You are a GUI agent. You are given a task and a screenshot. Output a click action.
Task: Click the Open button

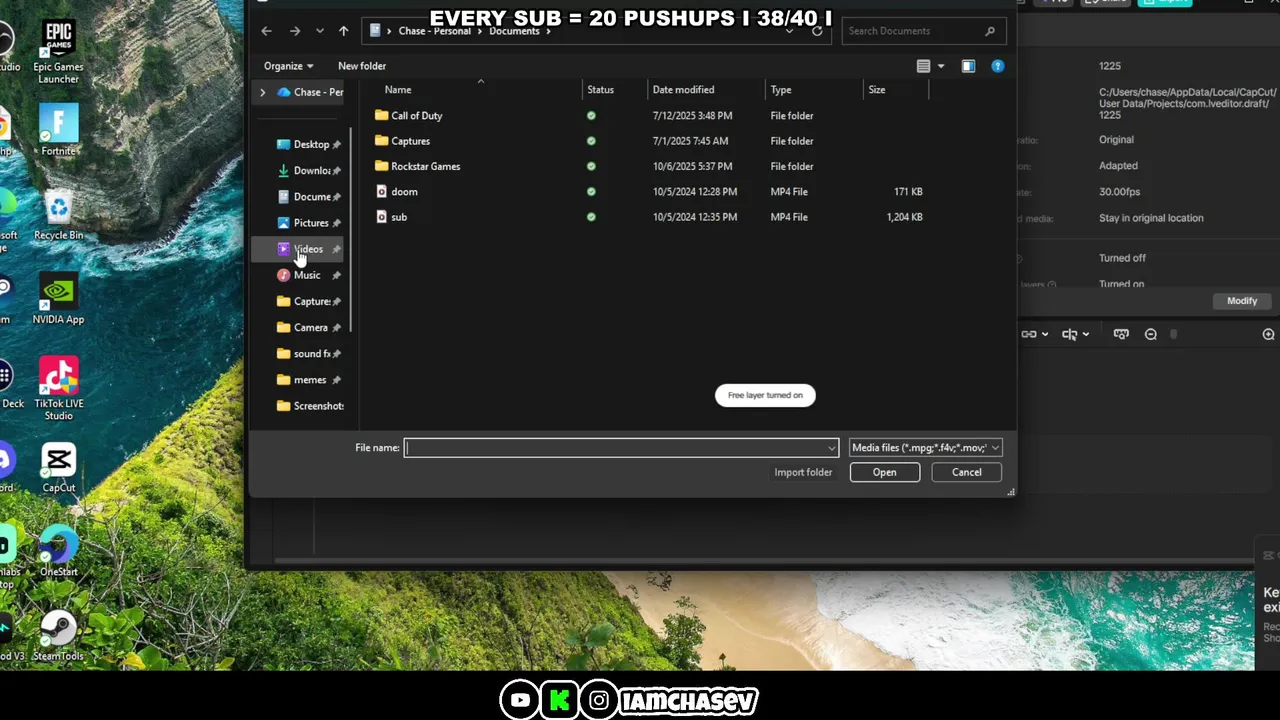885,472
